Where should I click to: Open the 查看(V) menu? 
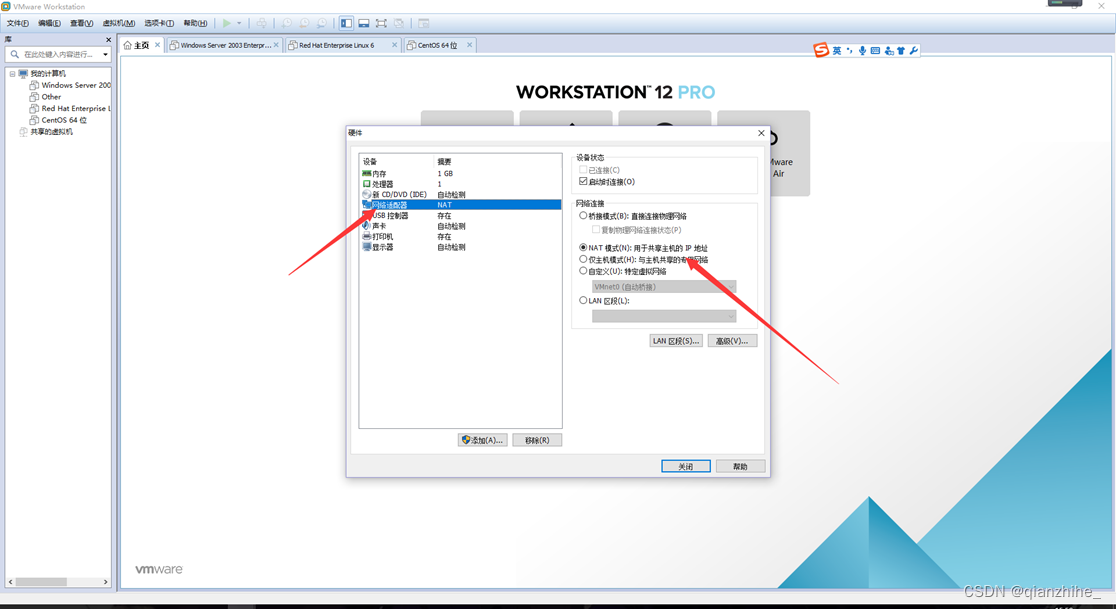(x=81, y=23)
